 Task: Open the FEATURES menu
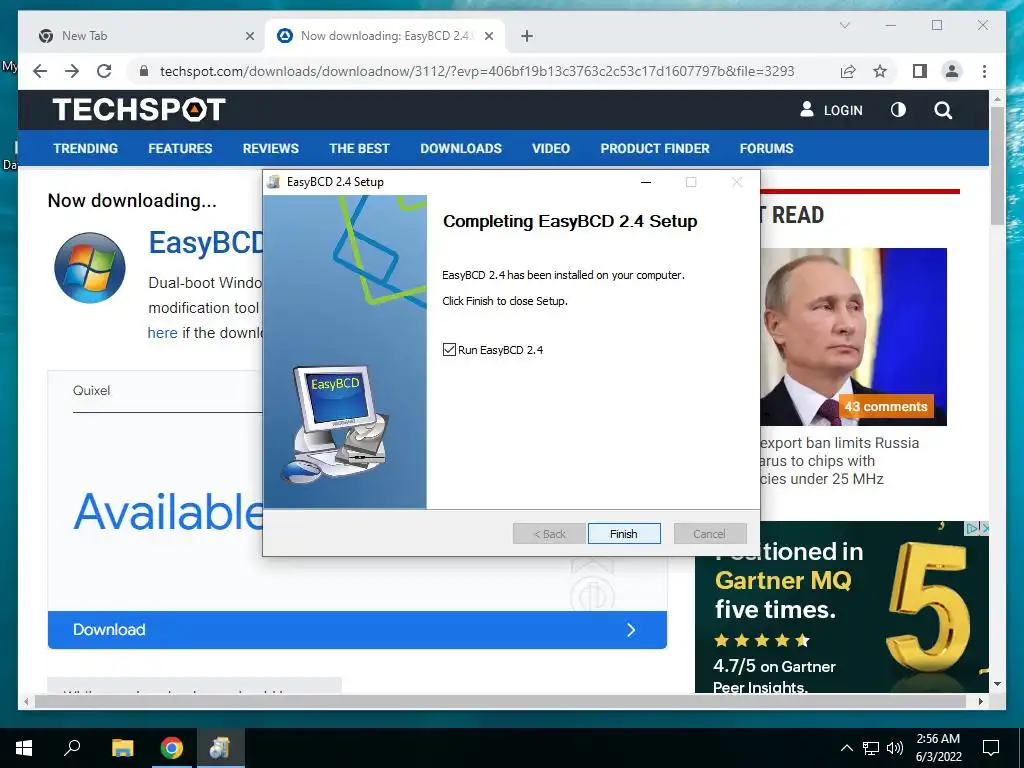coord(180,148)
